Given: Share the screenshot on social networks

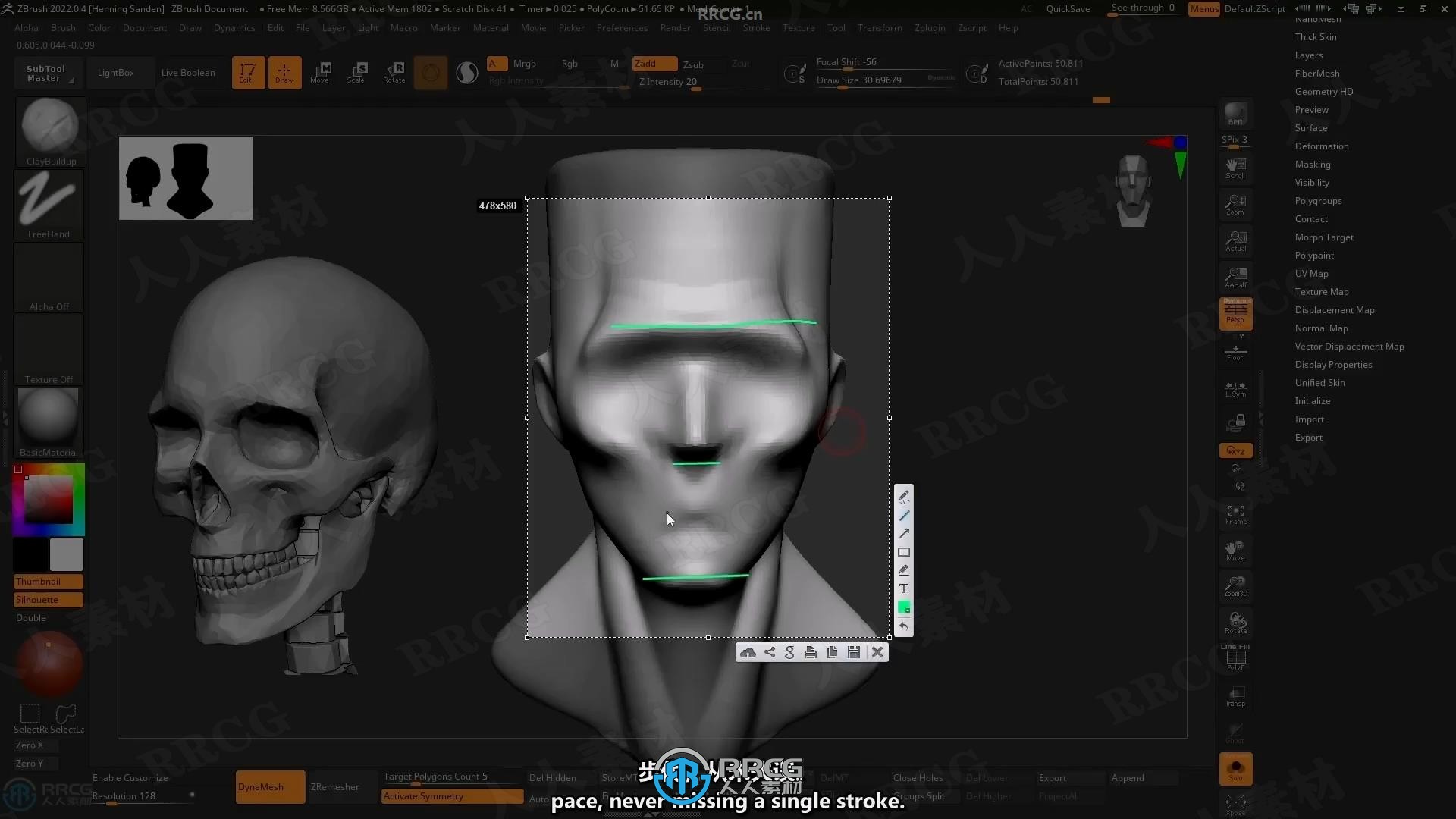Looking at the screenshot, I should (x=770, y=652).
